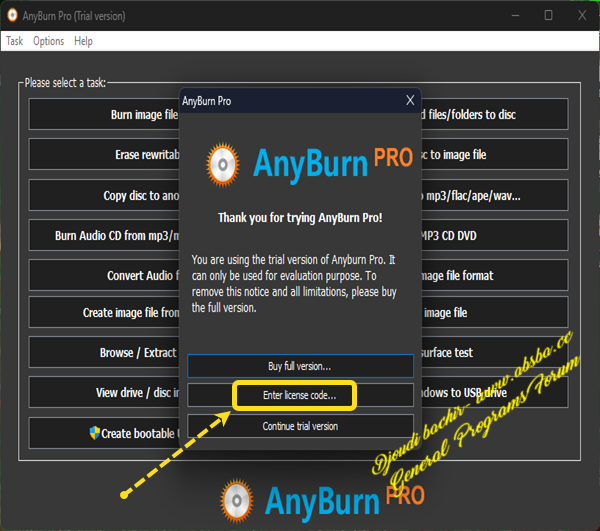The image size is (600, 531).
Task: Open the Help menu
Action: pos(83,41)
